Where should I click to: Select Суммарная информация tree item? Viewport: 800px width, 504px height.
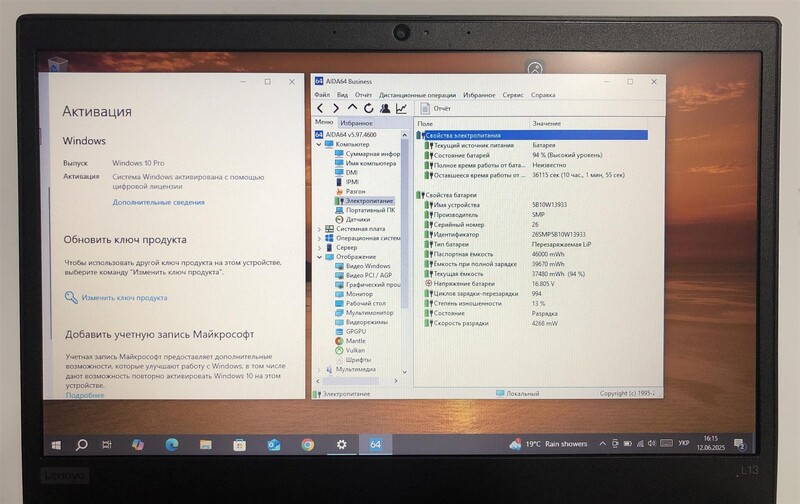[367, 154]
